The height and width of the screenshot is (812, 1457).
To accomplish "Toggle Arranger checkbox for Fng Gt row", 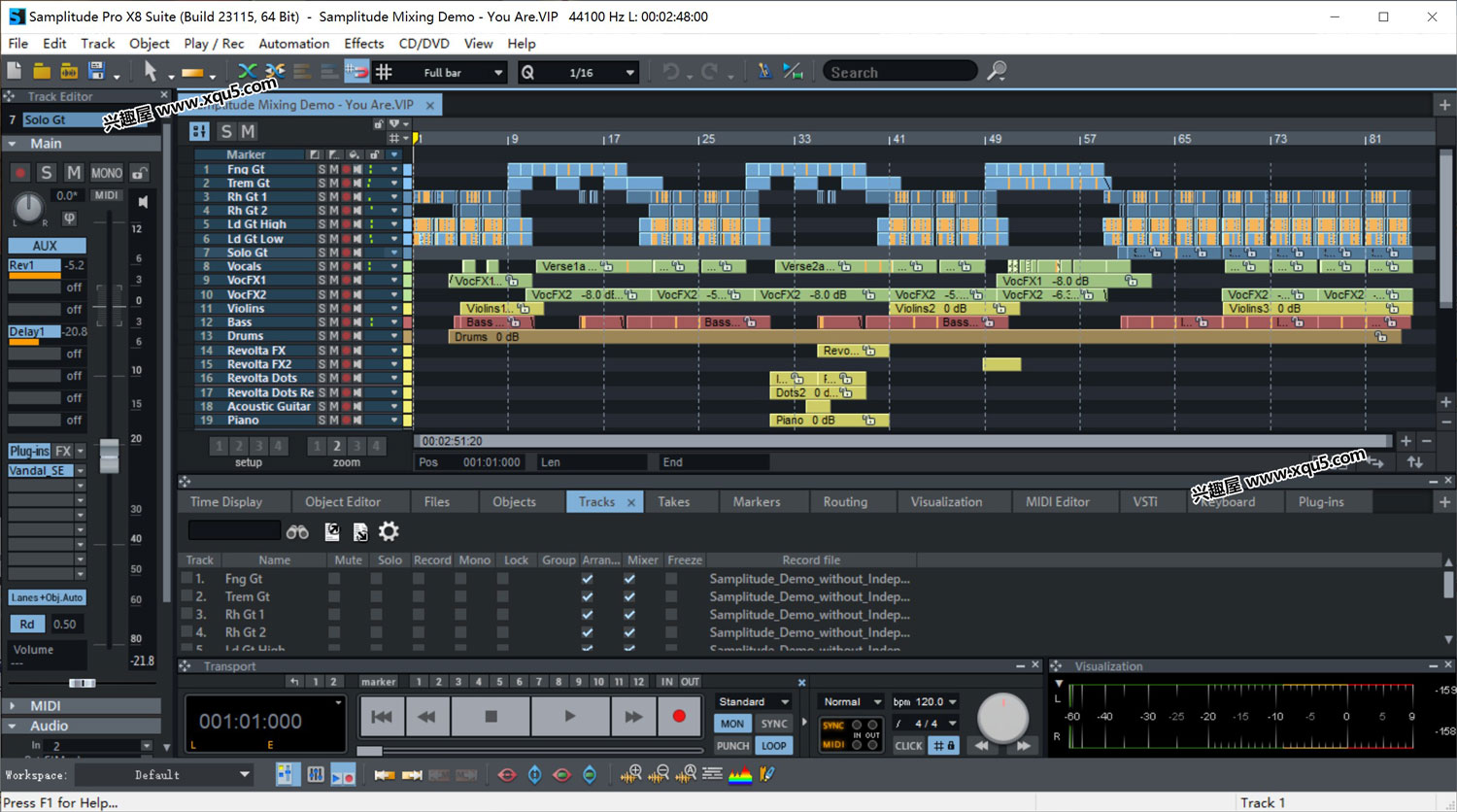I will [587, 579].
